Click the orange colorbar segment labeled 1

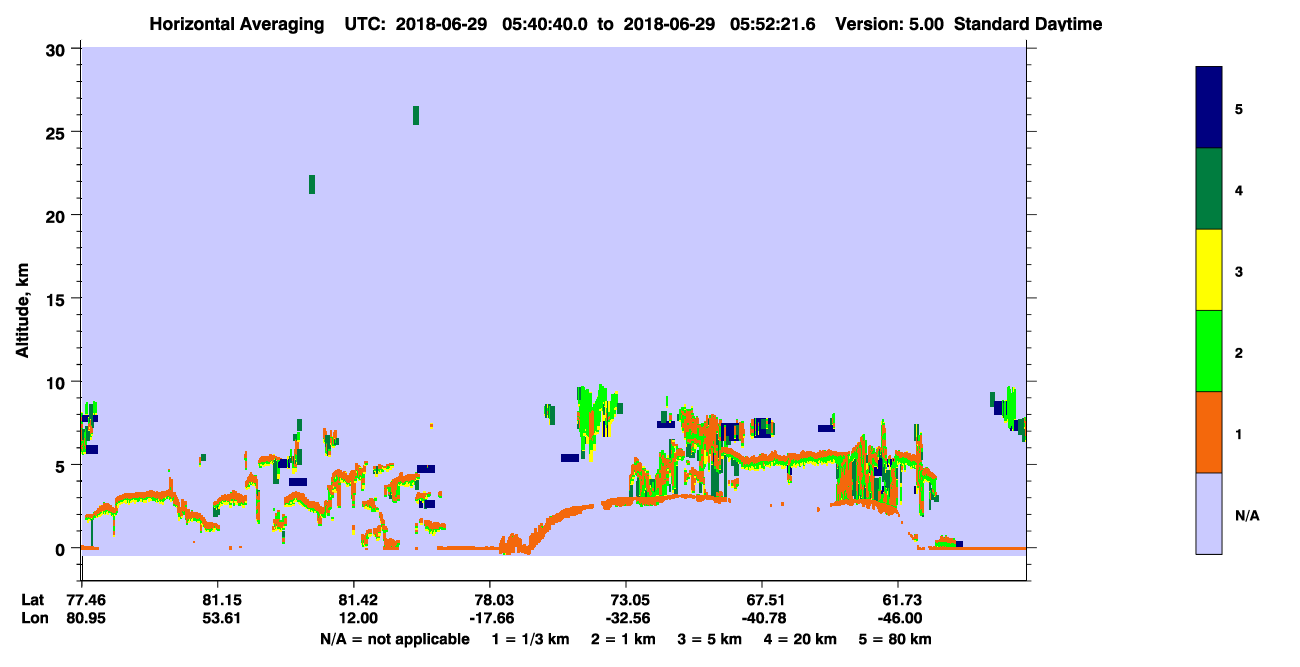point(1209,432)
